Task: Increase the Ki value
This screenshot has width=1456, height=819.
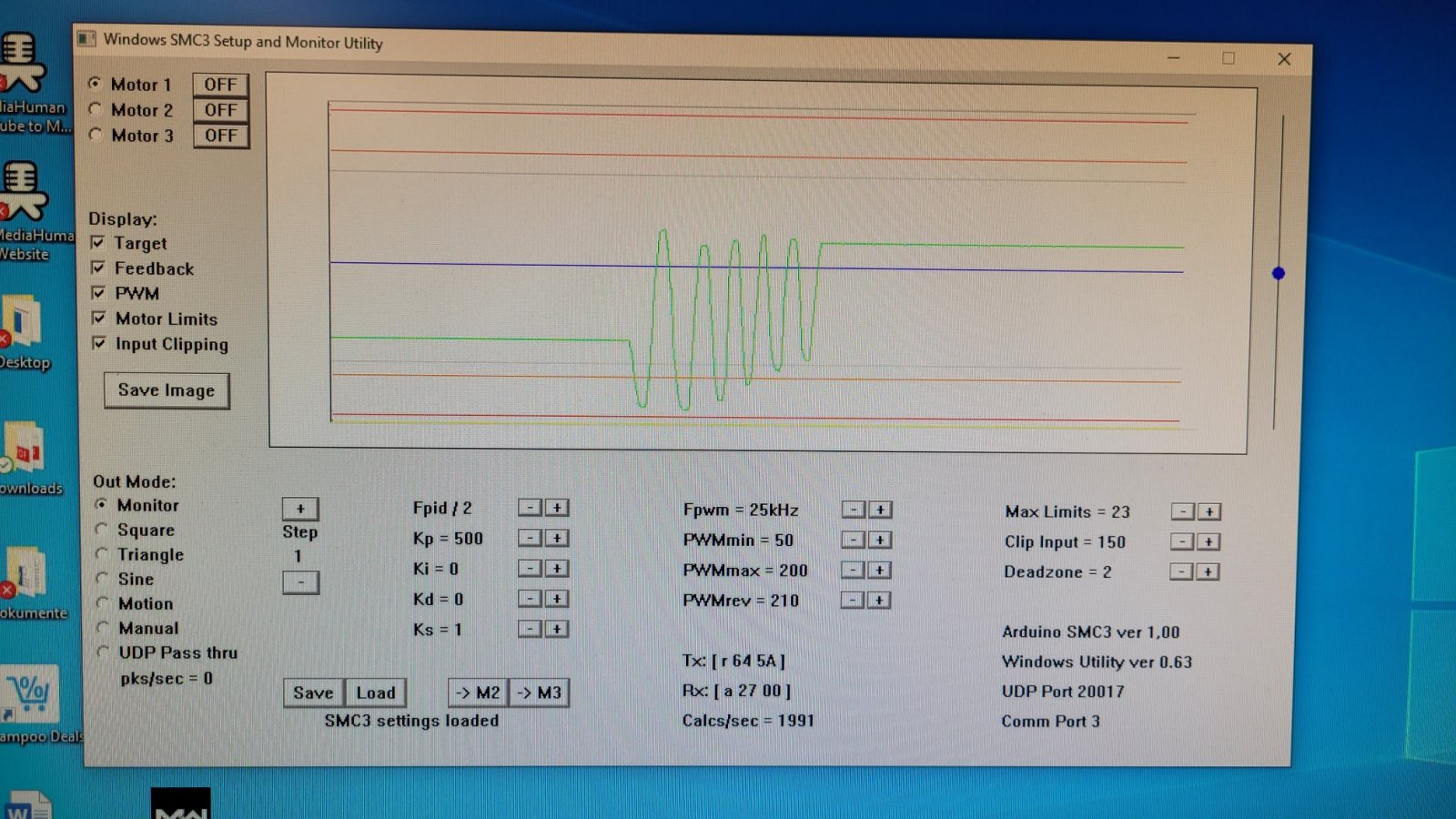Action: pos(557,569)
